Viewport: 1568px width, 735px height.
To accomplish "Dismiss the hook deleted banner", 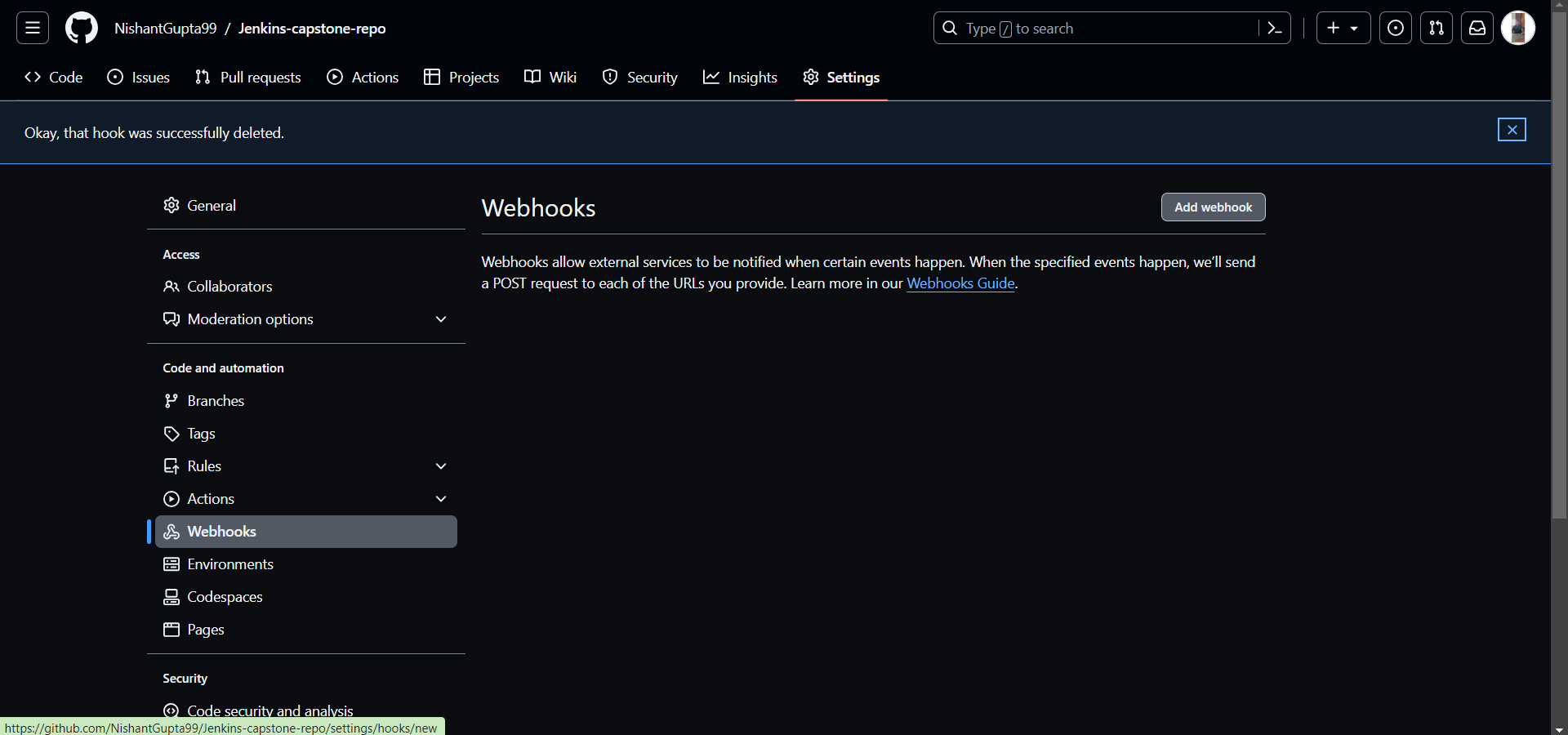I will 1511,130.
